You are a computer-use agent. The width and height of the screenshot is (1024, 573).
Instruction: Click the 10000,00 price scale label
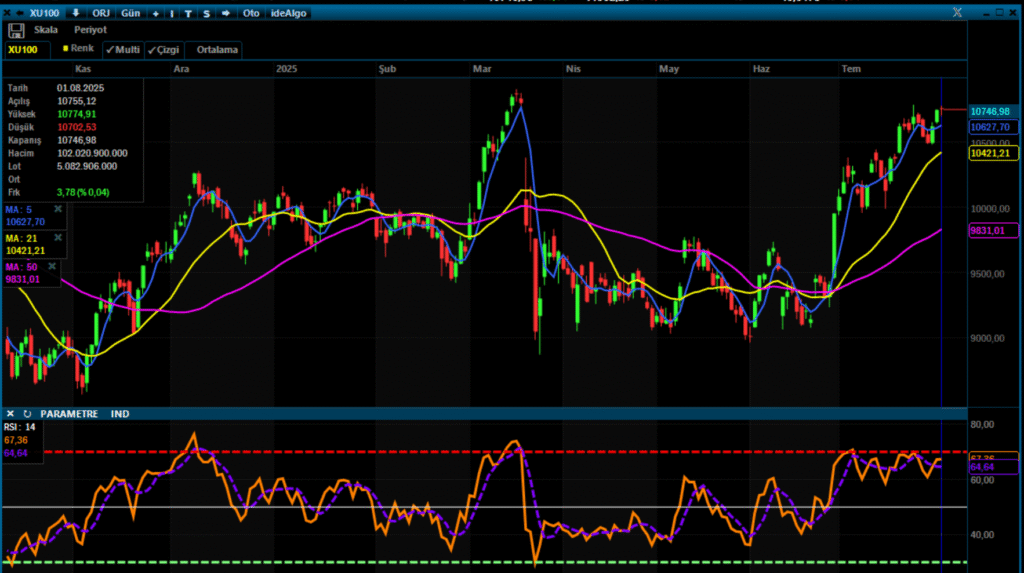point(990,208)
